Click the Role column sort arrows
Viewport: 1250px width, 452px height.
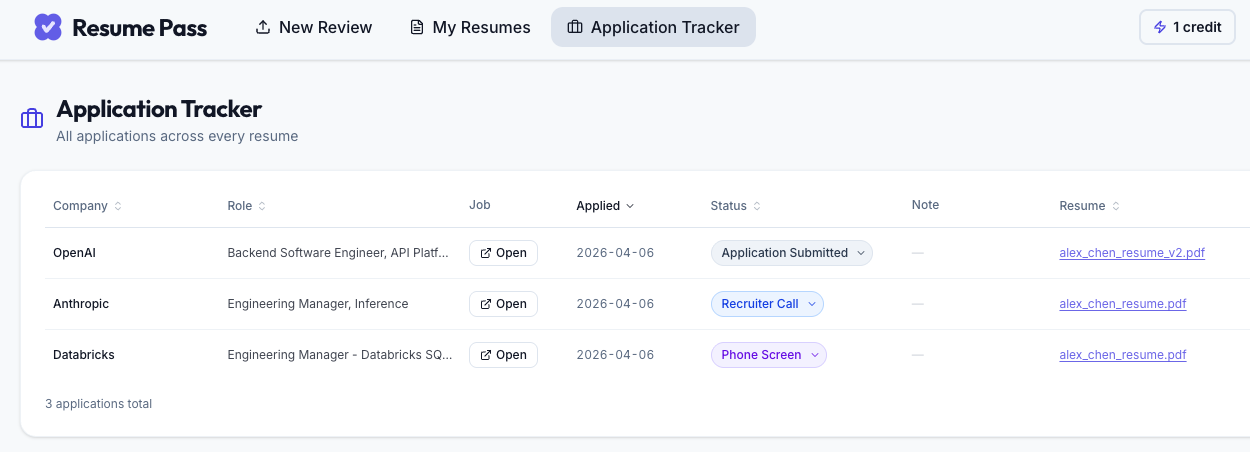click(262, 206)
